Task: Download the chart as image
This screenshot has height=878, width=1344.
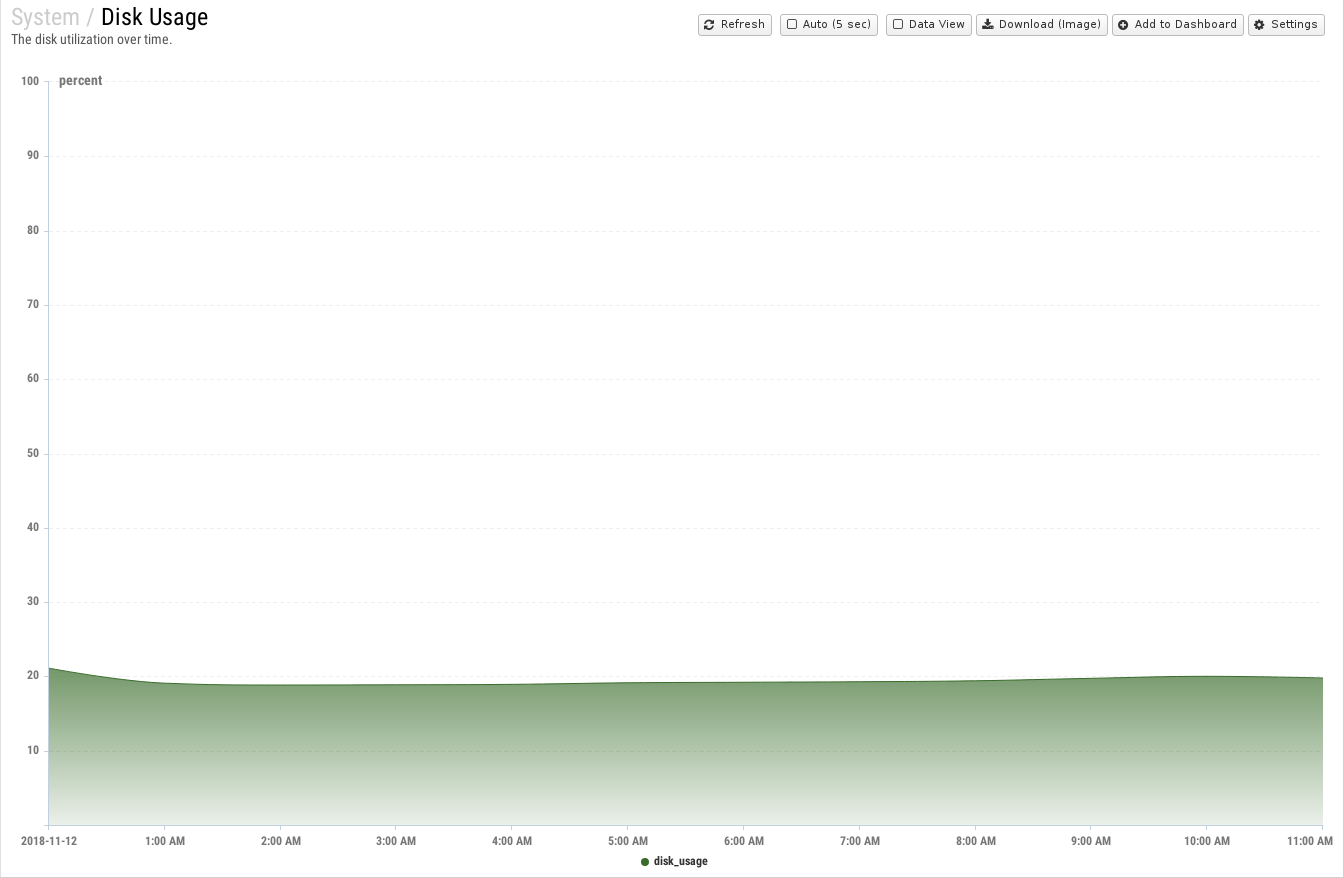Action: click(x=1041, y=24)
